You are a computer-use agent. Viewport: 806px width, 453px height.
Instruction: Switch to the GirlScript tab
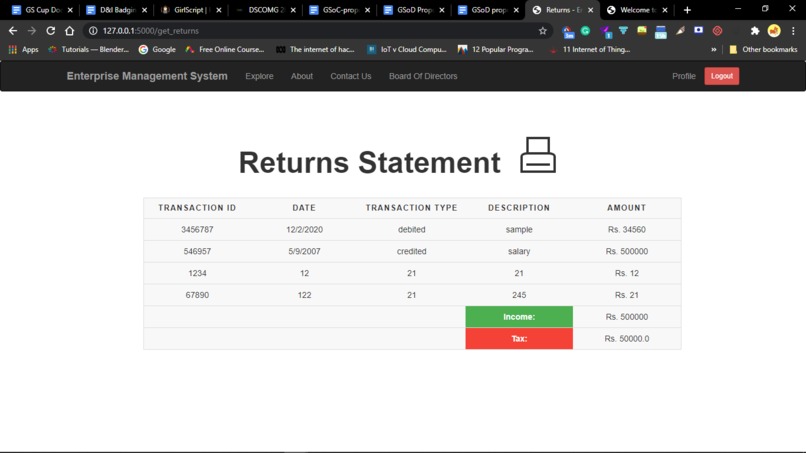(x=191, y=10)
